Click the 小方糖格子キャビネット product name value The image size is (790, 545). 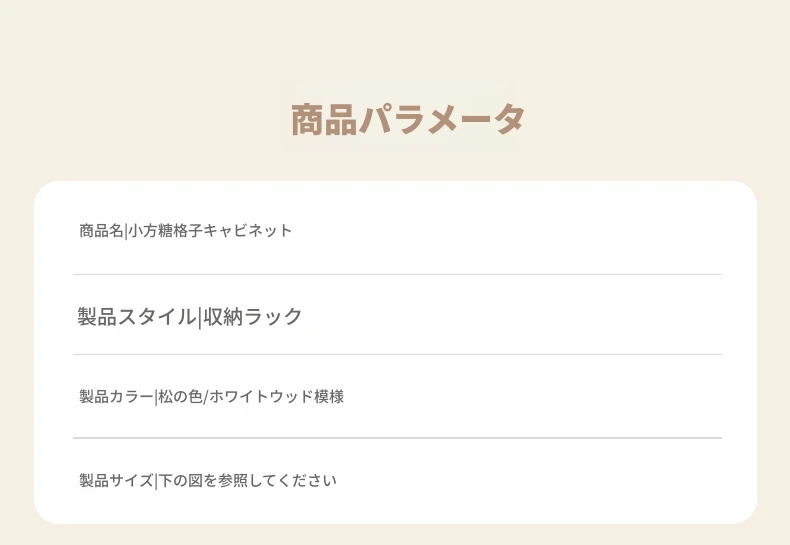coord(210,231)
